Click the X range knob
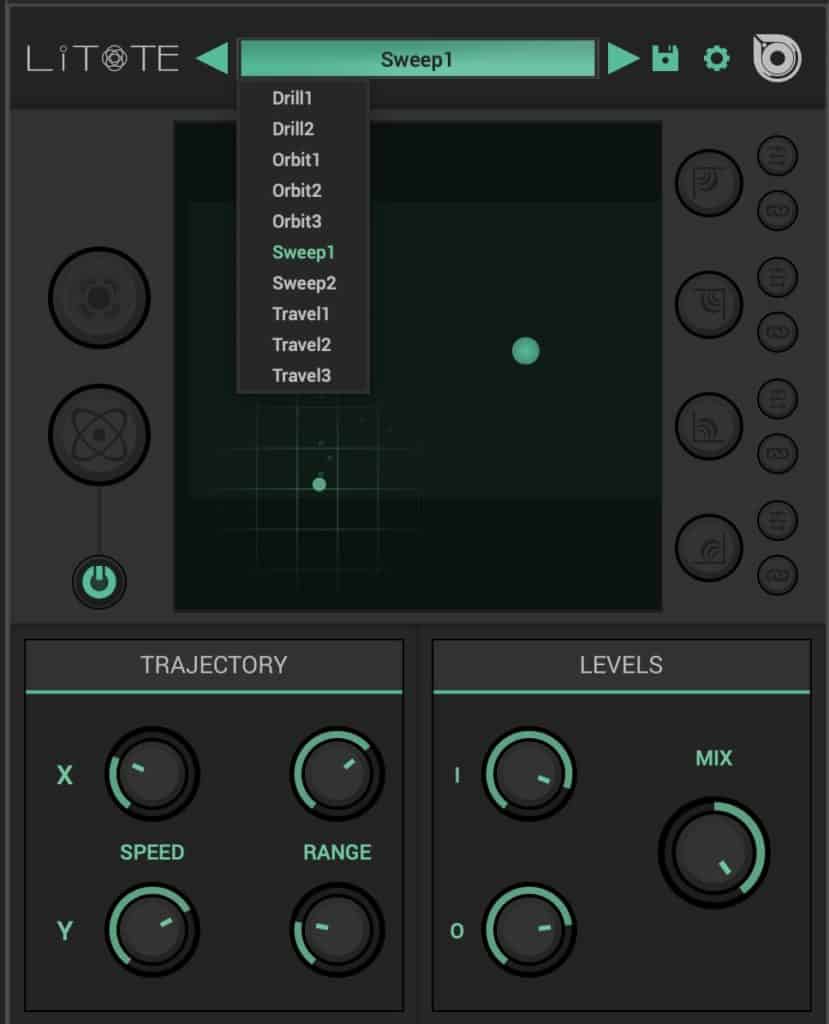The image size is (829, 1024). 337,774
